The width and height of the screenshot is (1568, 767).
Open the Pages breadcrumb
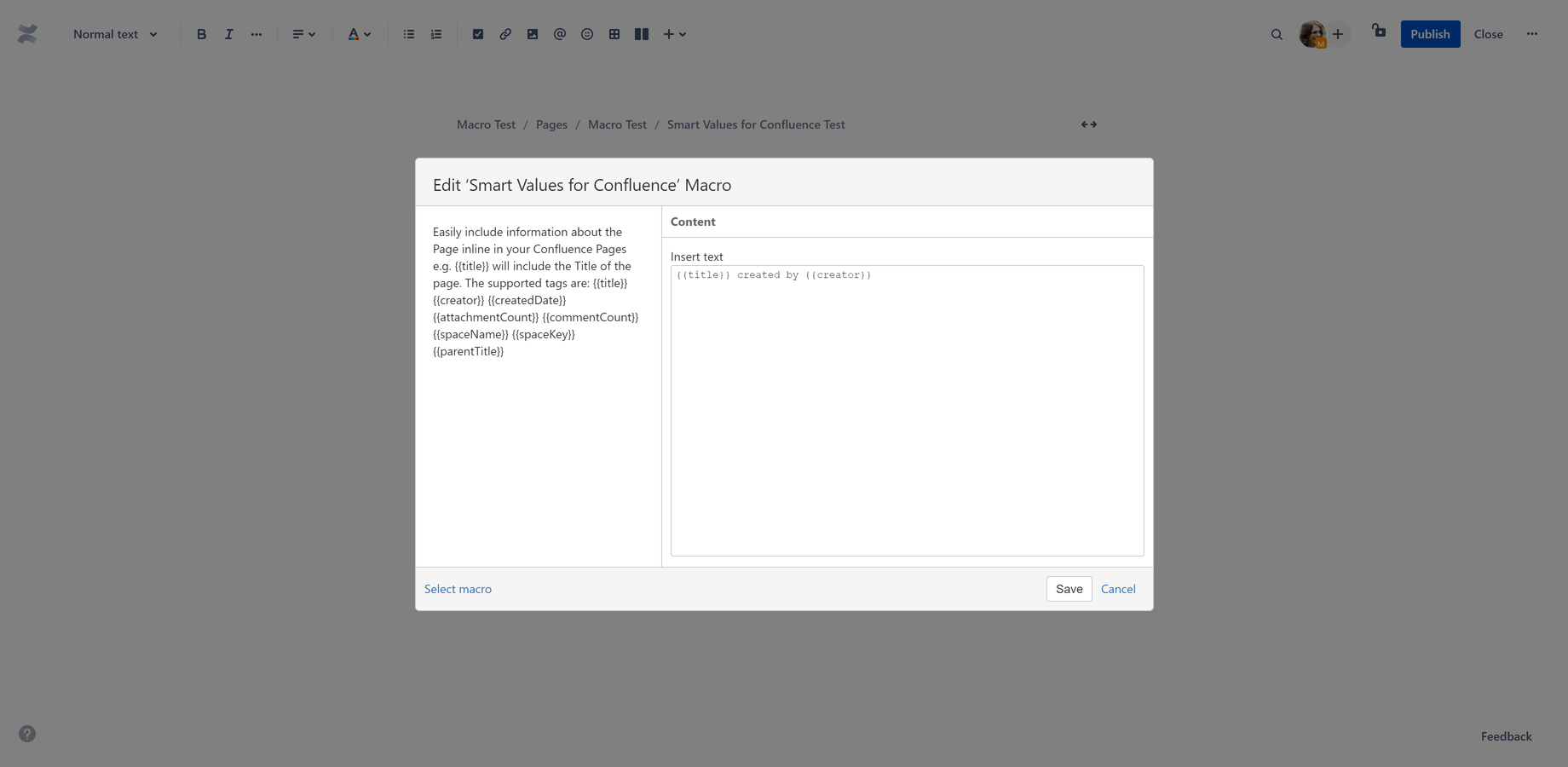pyautogui.click(x=551, y=124)
